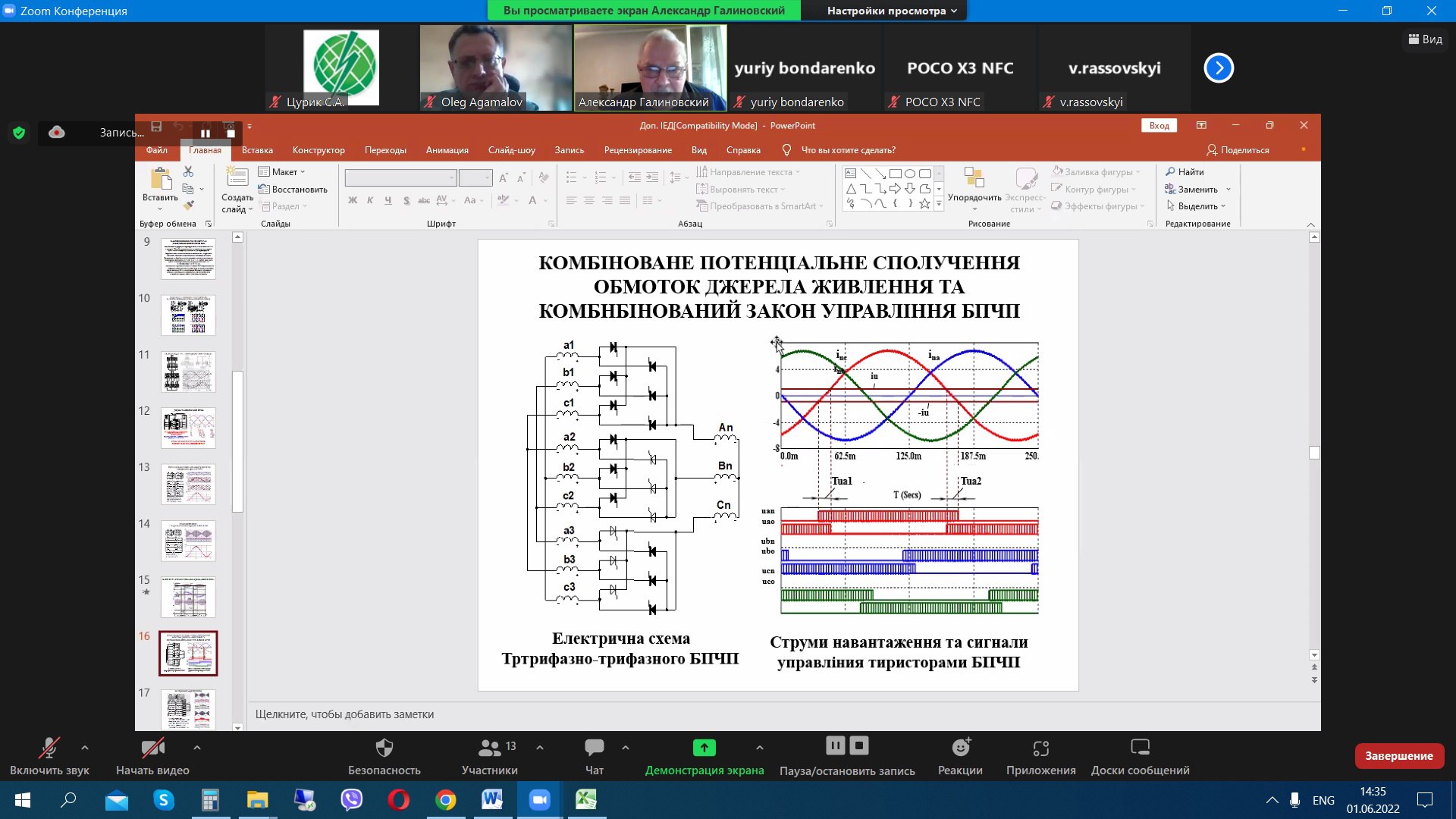Open Макет layout dropdown
Viewport: 1456px width, 819px height.
click(x=282, y=172)
